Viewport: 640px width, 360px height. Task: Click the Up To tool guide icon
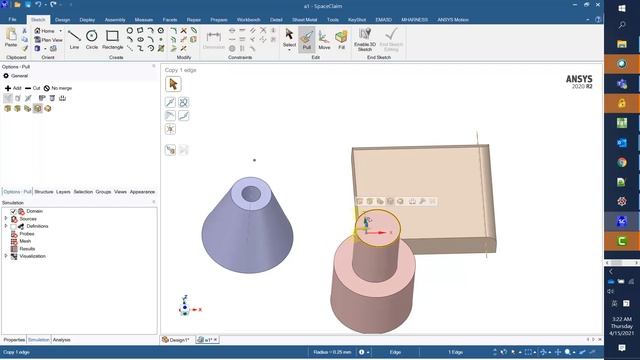click(170, 150)
